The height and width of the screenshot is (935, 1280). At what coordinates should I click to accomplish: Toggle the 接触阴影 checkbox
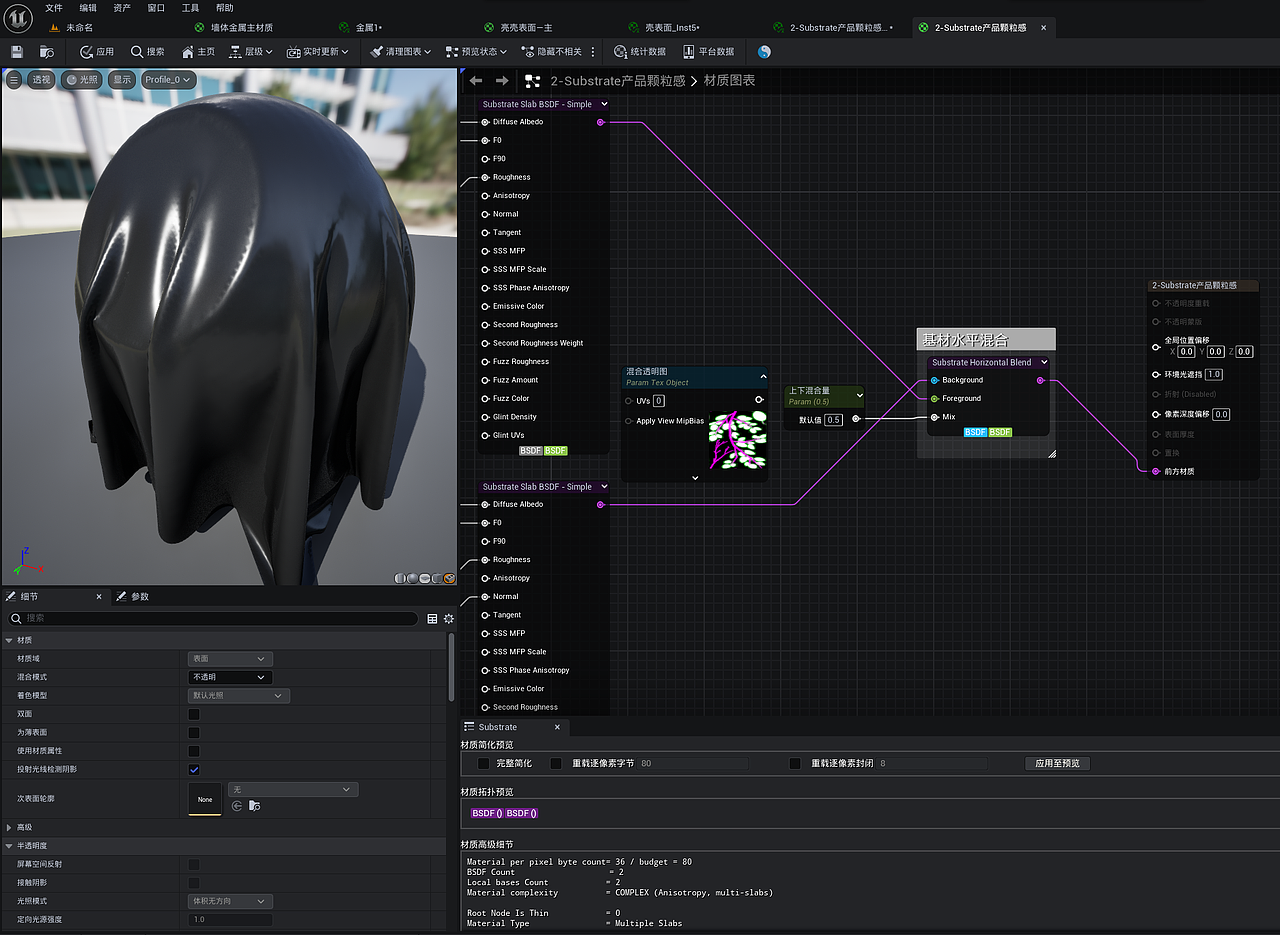(194, 883)
